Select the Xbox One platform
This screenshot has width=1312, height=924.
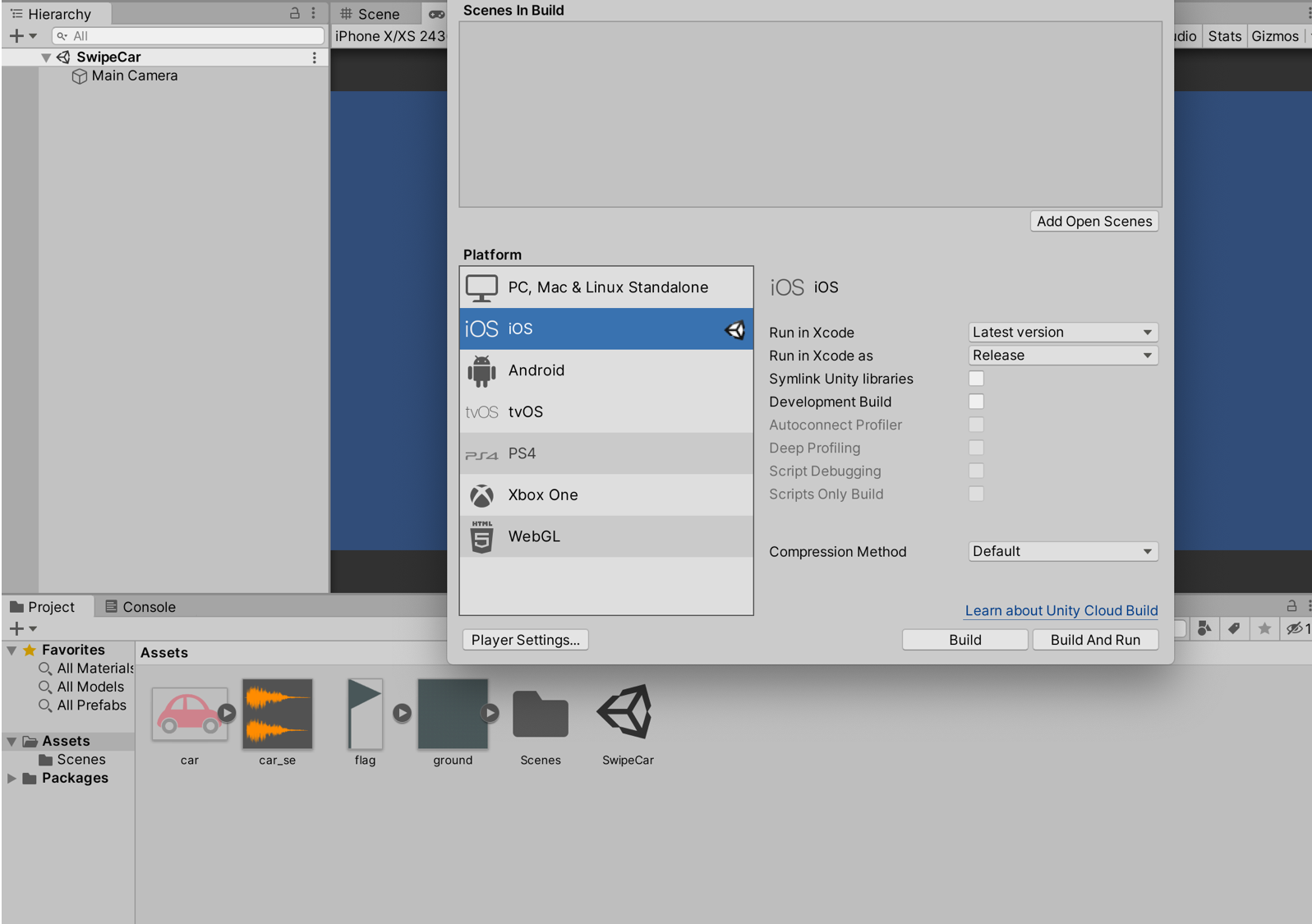606,495
